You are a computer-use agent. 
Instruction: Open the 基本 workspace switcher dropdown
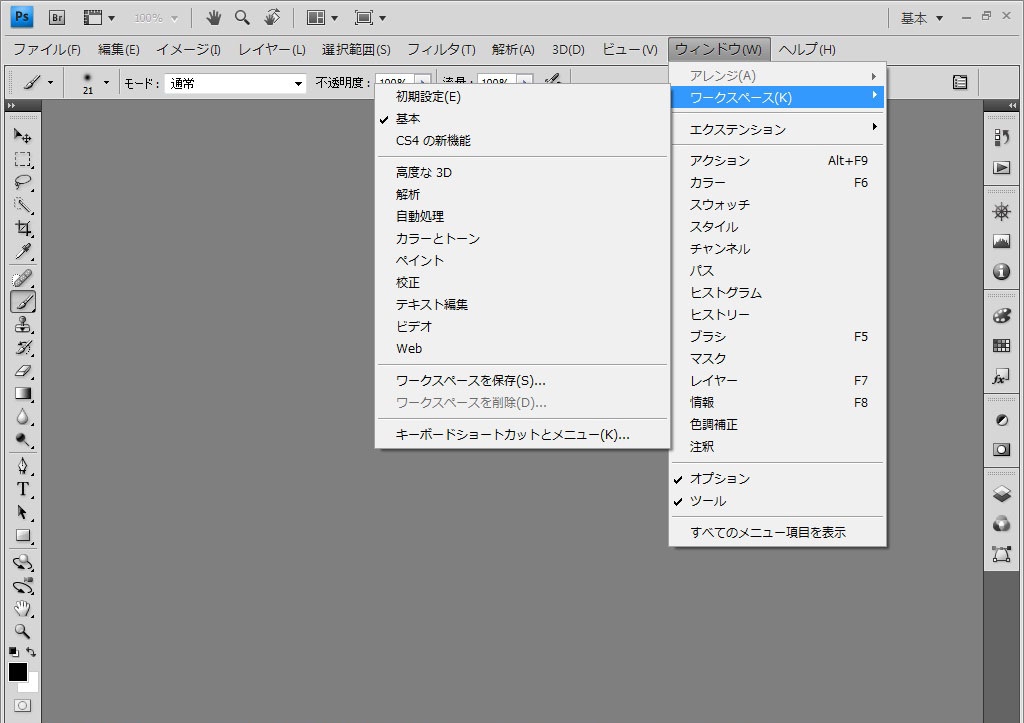click(921, 18)
